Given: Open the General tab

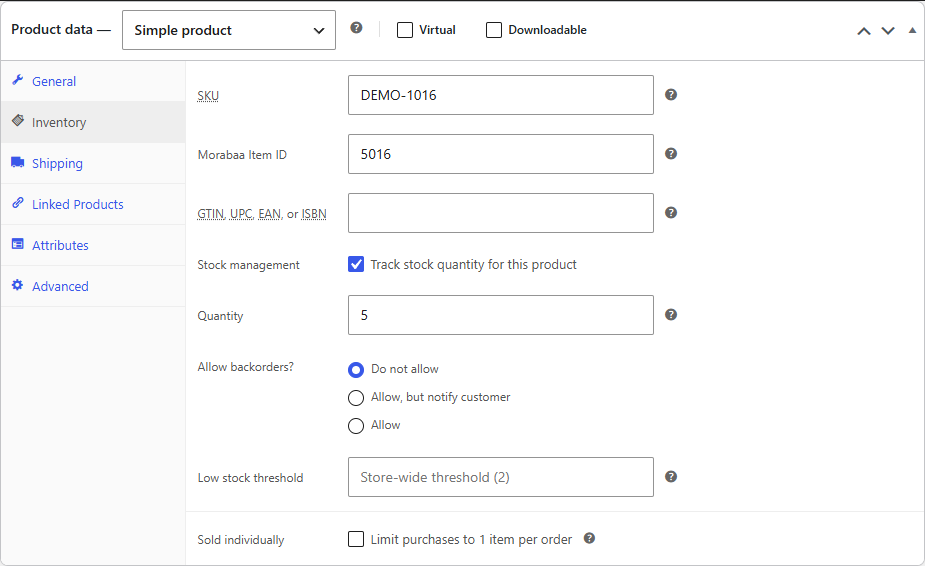Looking at the screenshot, I should [x=93, y=81].
